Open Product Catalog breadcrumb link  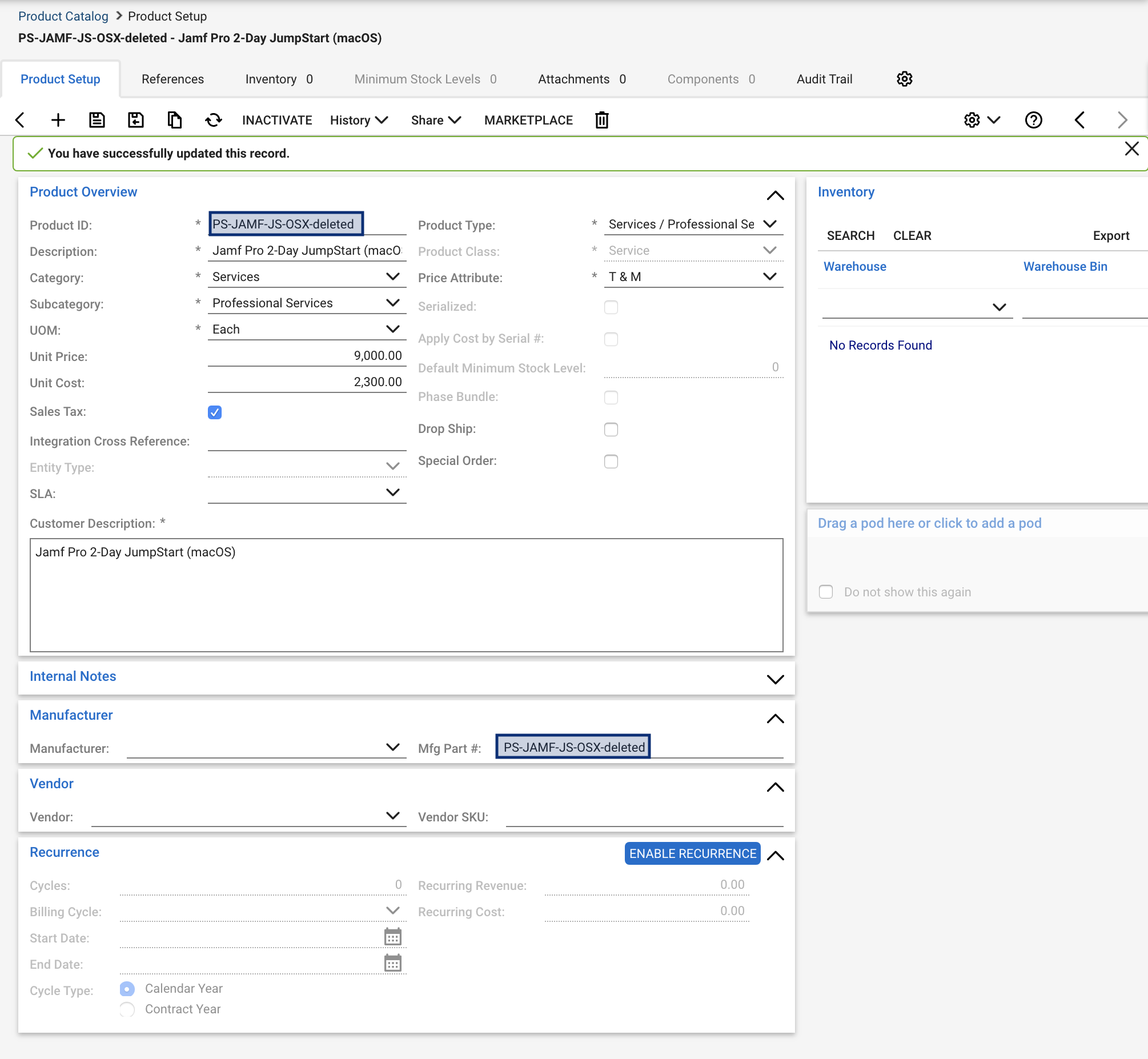click(x=63, y=16)
